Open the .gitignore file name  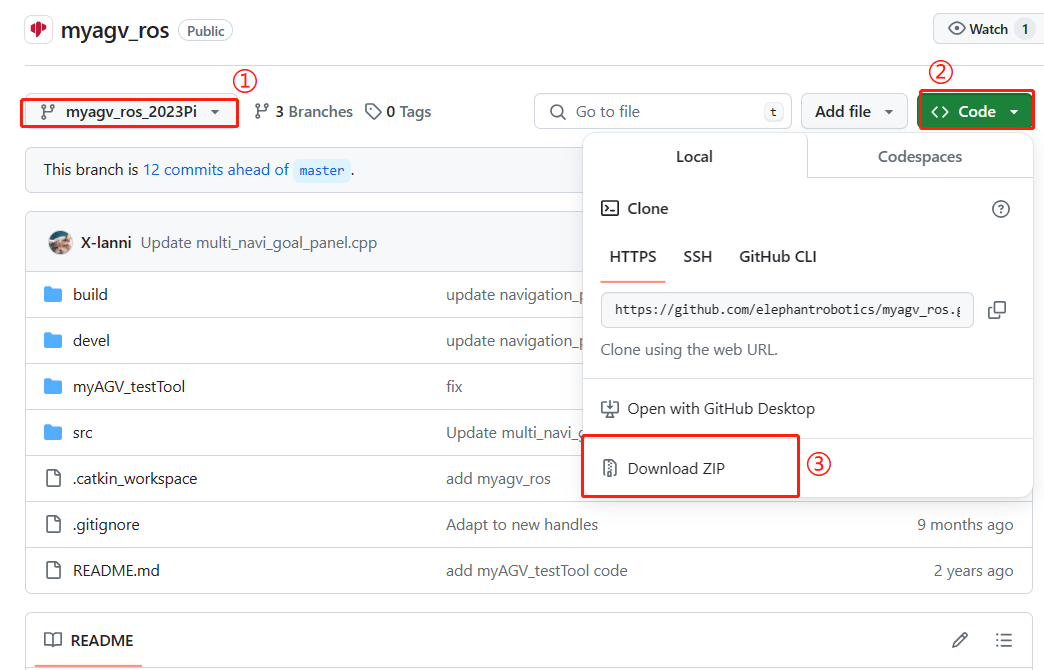pos(106,525)
